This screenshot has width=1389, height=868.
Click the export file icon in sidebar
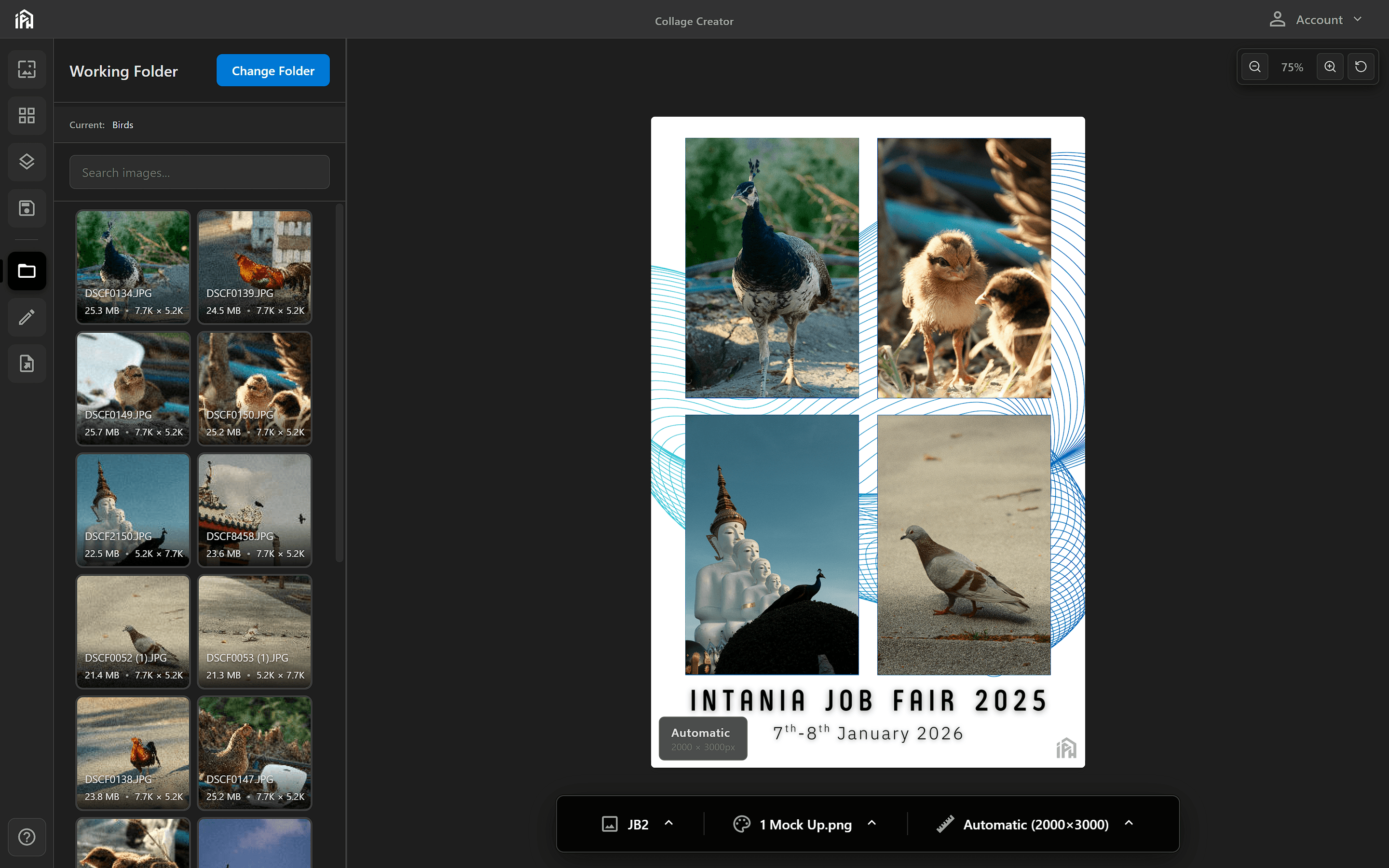point(27,364)
